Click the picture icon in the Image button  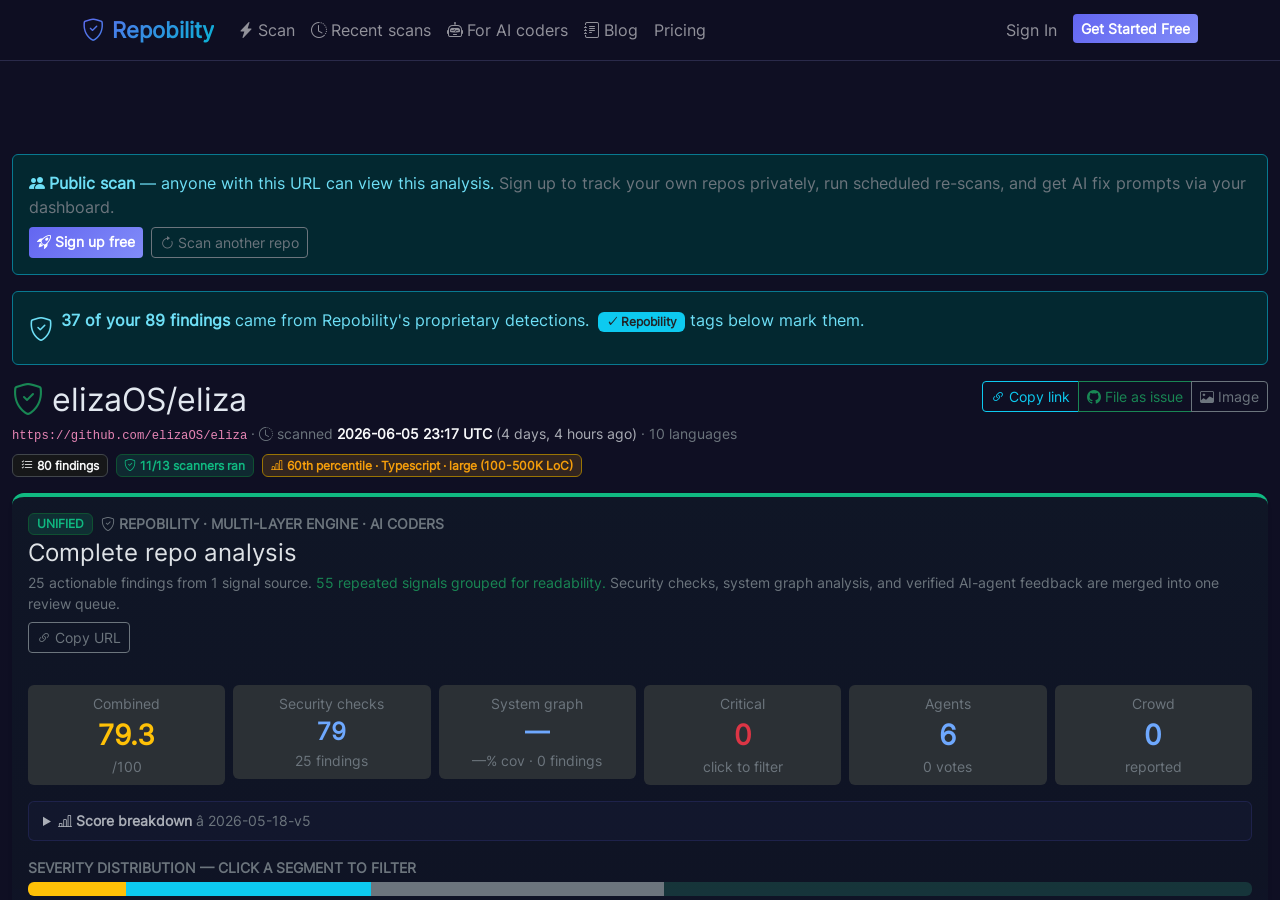(1207, 397)
